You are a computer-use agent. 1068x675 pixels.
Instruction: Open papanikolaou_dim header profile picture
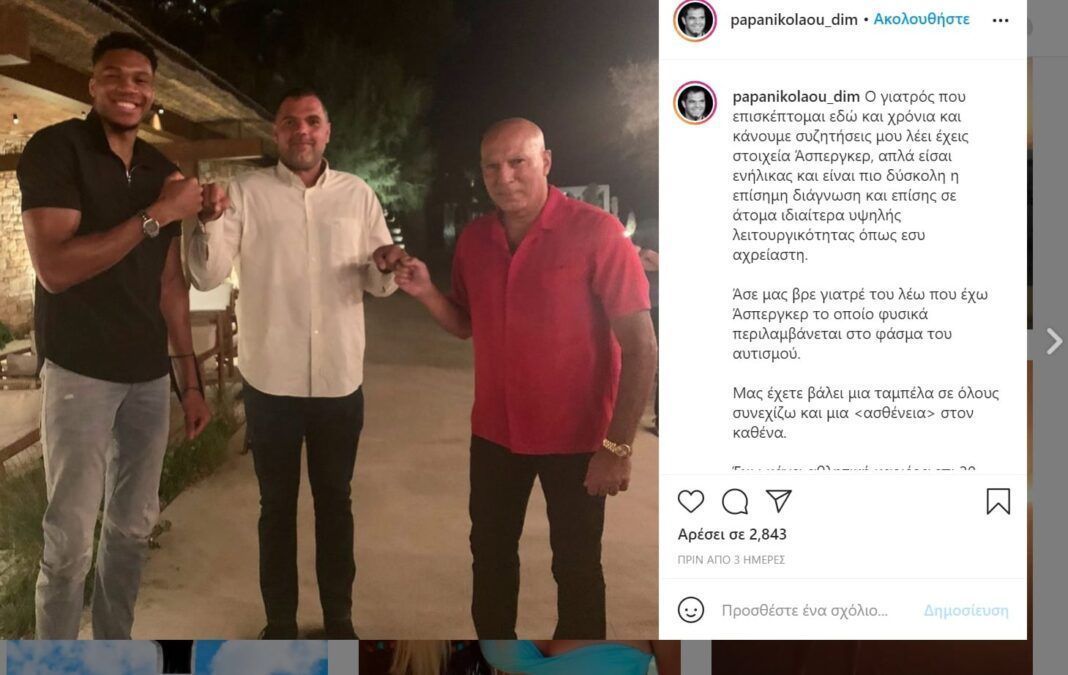point(695,20)
